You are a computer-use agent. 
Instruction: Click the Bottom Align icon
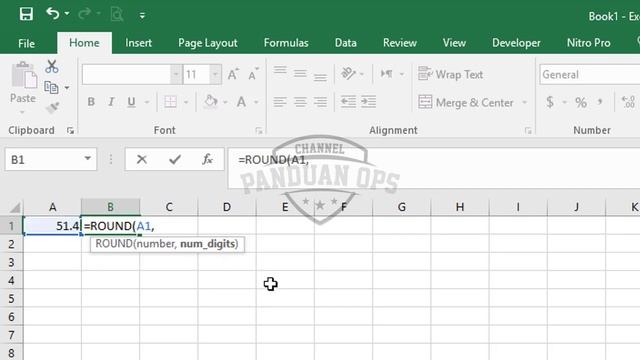click(320, 76)
